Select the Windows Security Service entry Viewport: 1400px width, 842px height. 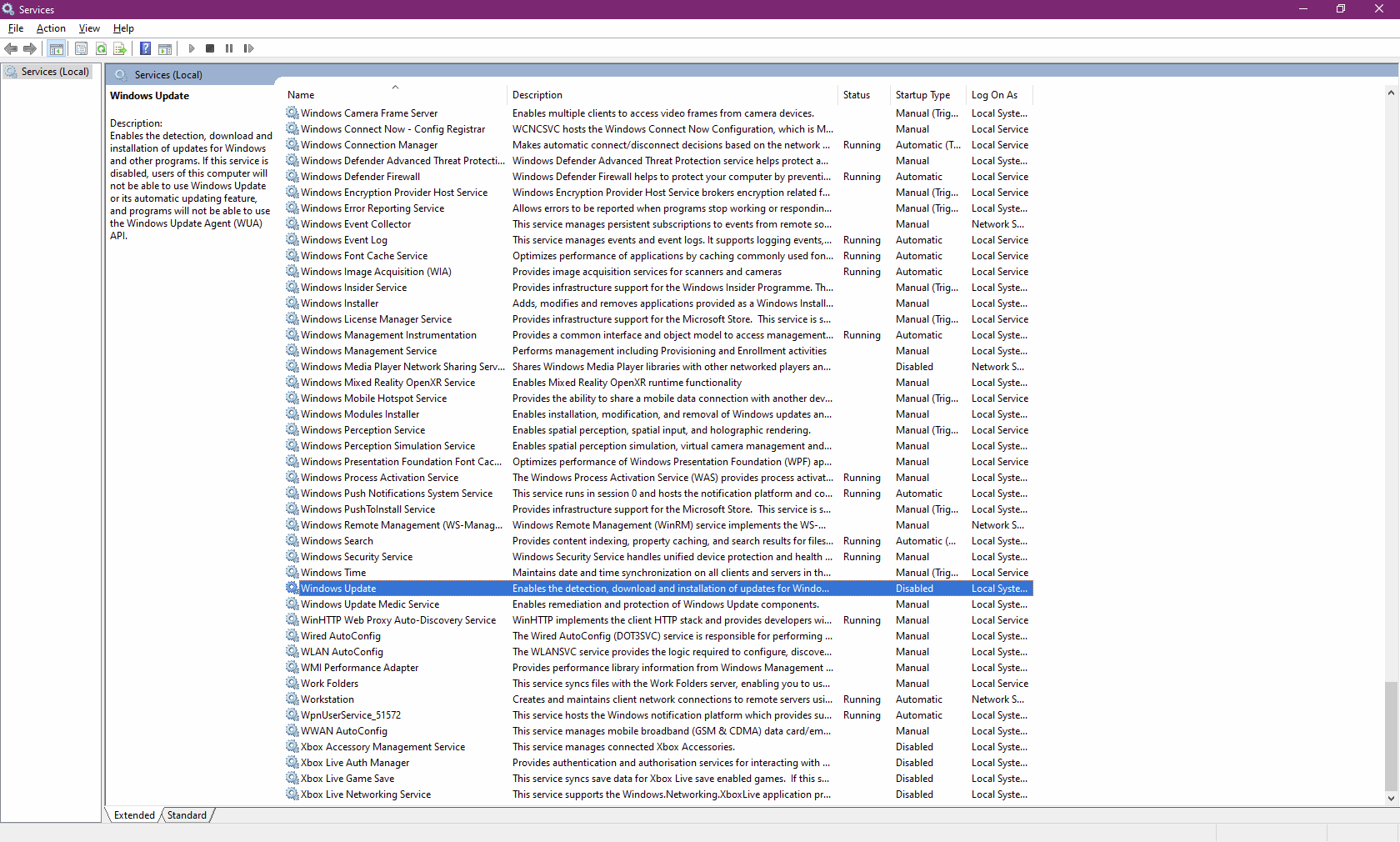(658, 557)
